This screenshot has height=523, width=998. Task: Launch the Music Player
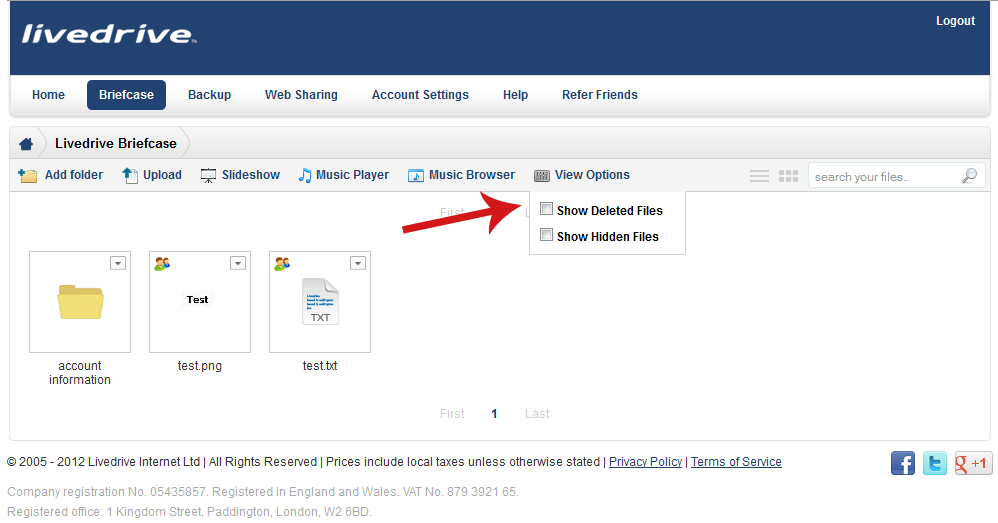(353, 175)
